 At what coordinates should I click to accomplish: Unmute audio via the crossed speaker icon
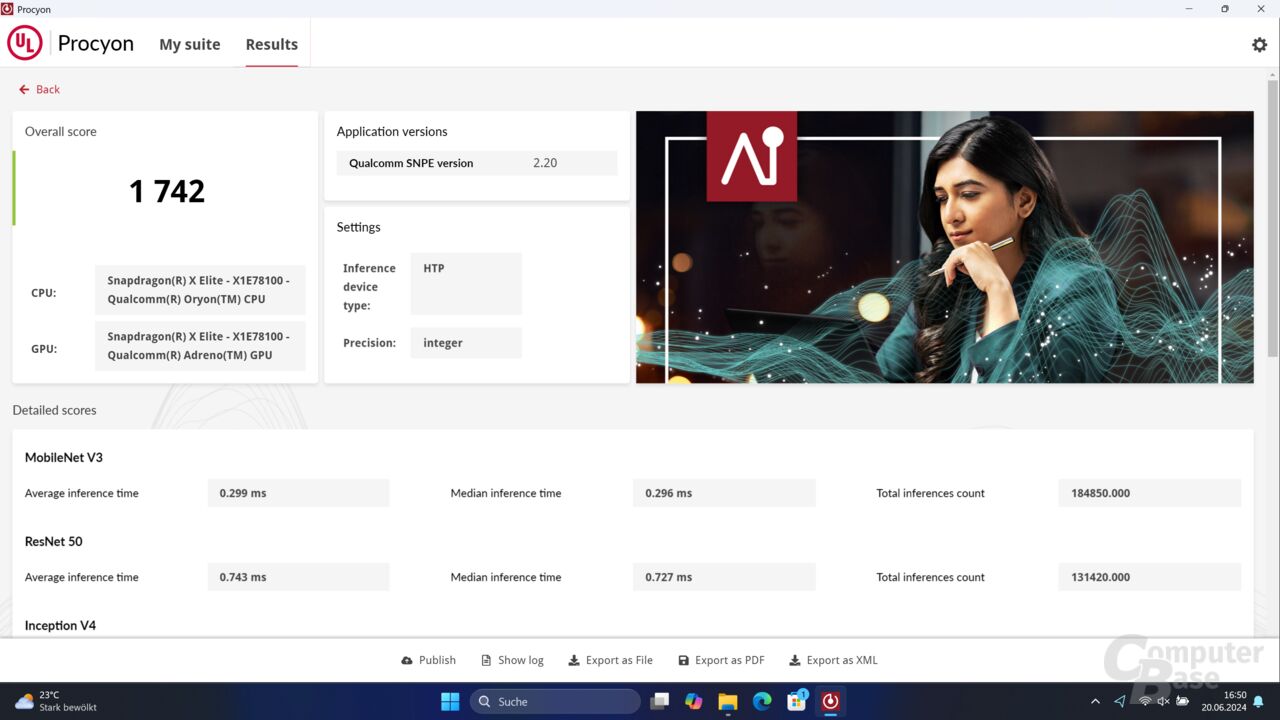click(1162, 701)
